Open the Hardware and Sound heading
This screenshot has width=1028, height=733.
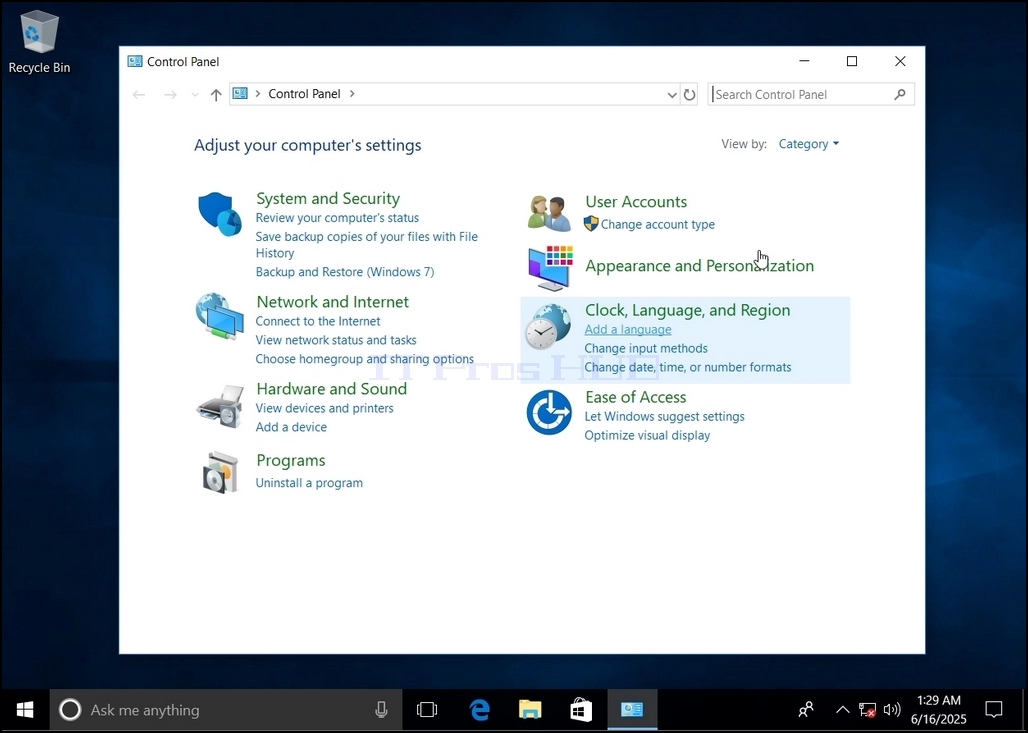tap(331, 389)
